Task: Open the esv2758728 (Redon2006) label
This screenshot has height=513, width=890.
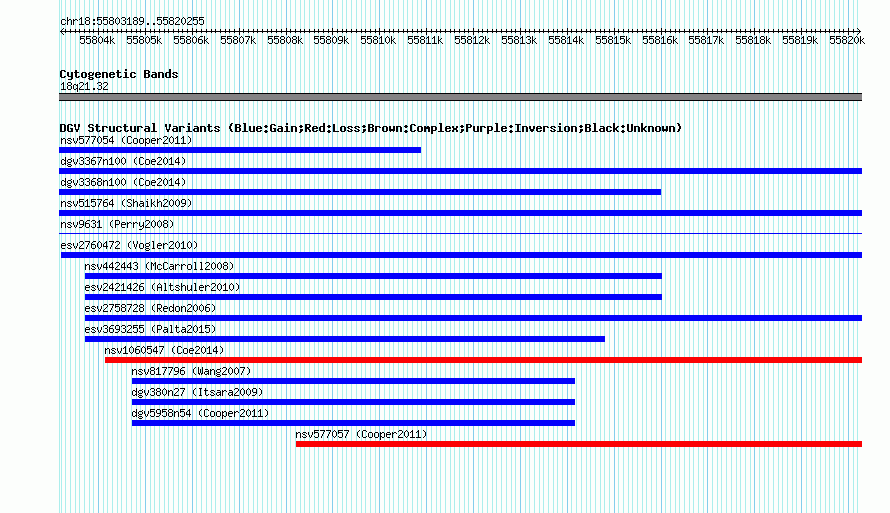Action: [150, 308]
